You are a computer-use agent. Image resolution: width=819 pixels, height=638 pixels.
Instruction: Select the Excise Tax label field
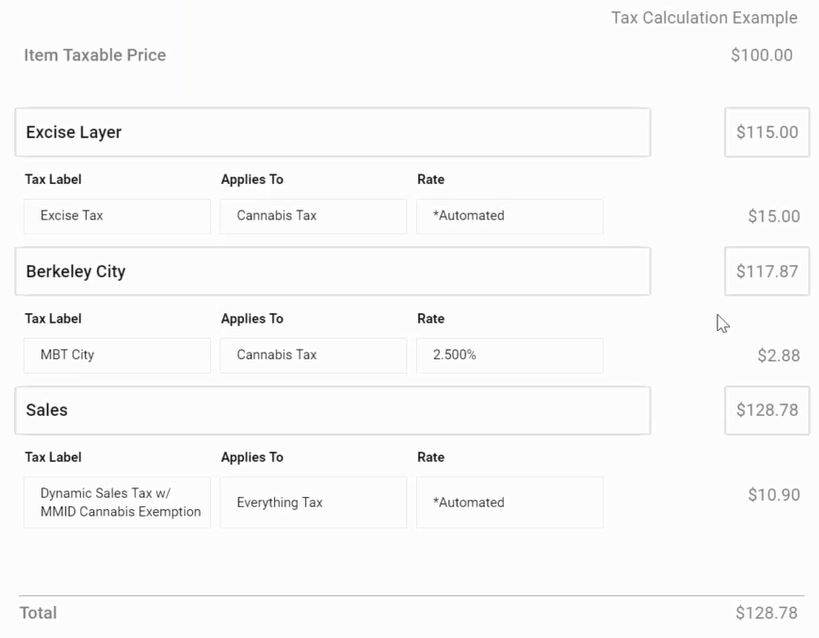(117, 216)
